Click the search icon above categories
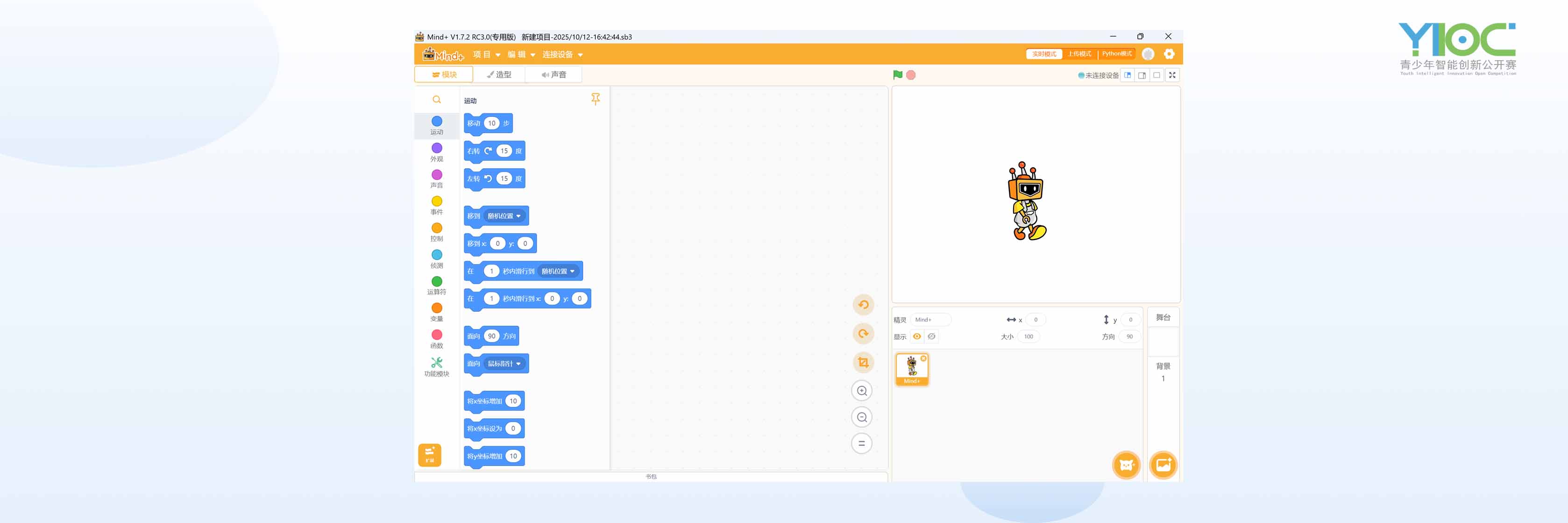 click(436, 99)
